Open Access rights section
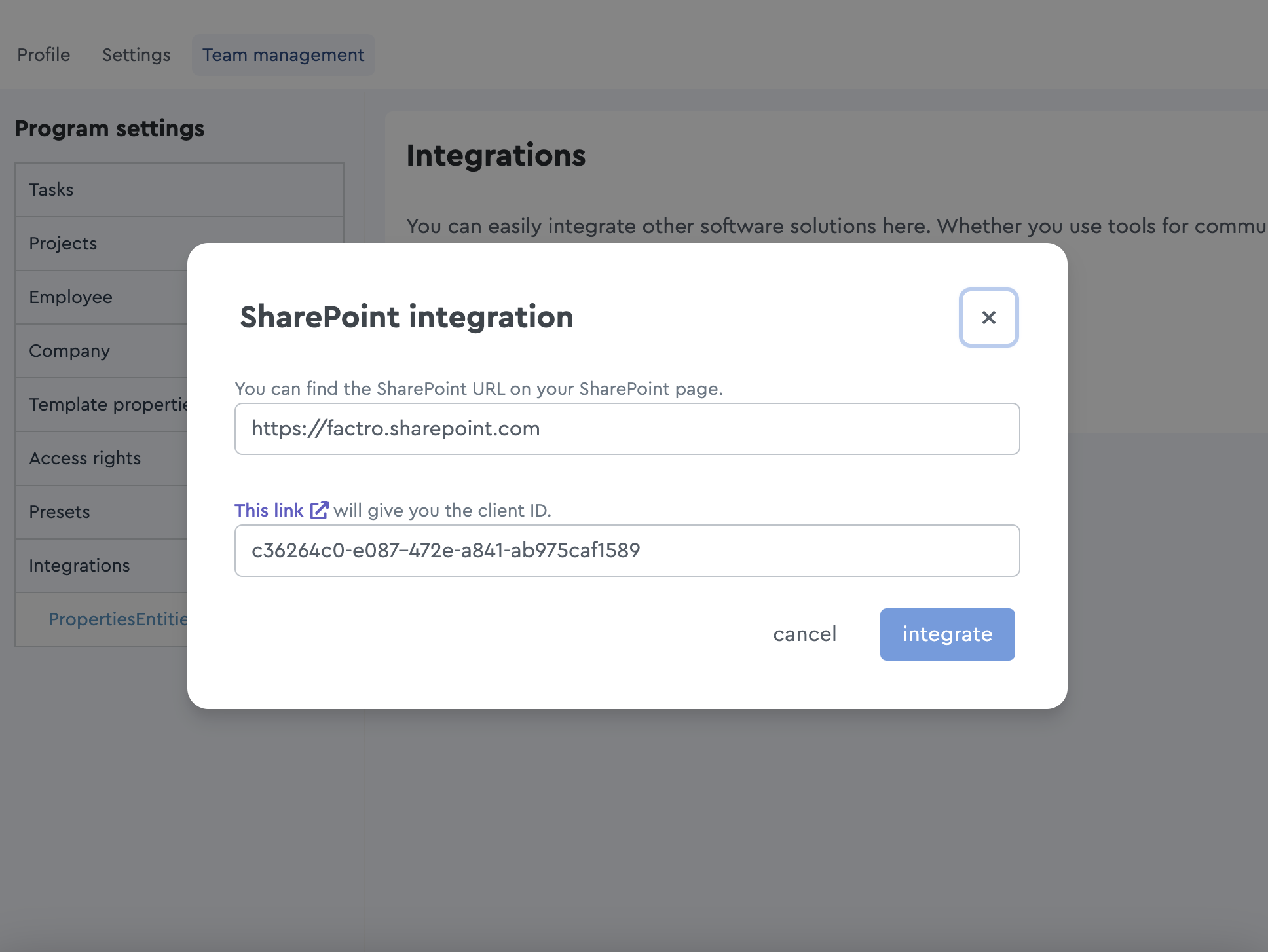Image resolution: width=1268 pixels, height=952 pixels. click(102, 458)
